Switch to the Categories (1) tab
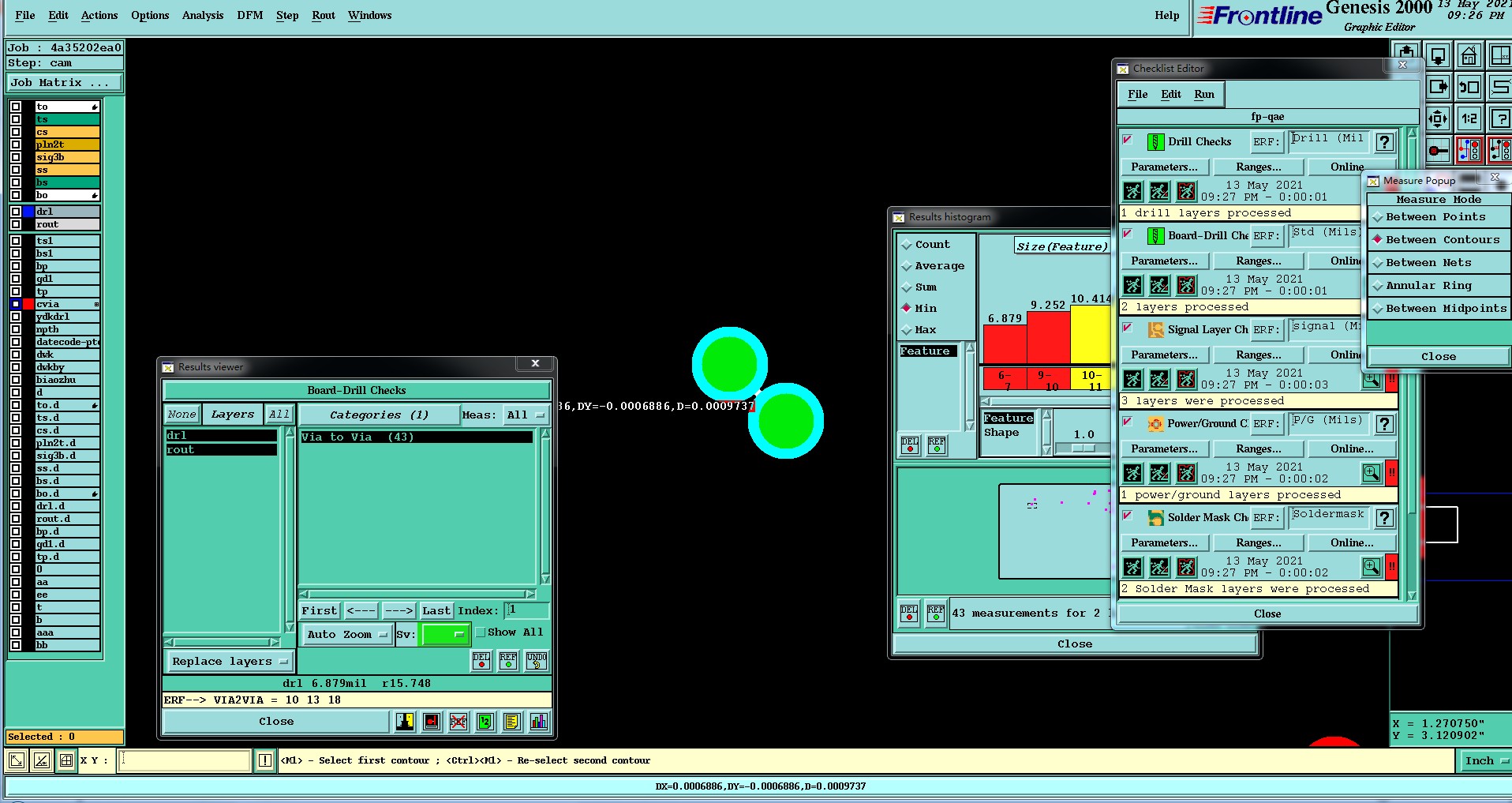Image resolution: width=1512 pixels, height=803 pixels. pos(379,415)
